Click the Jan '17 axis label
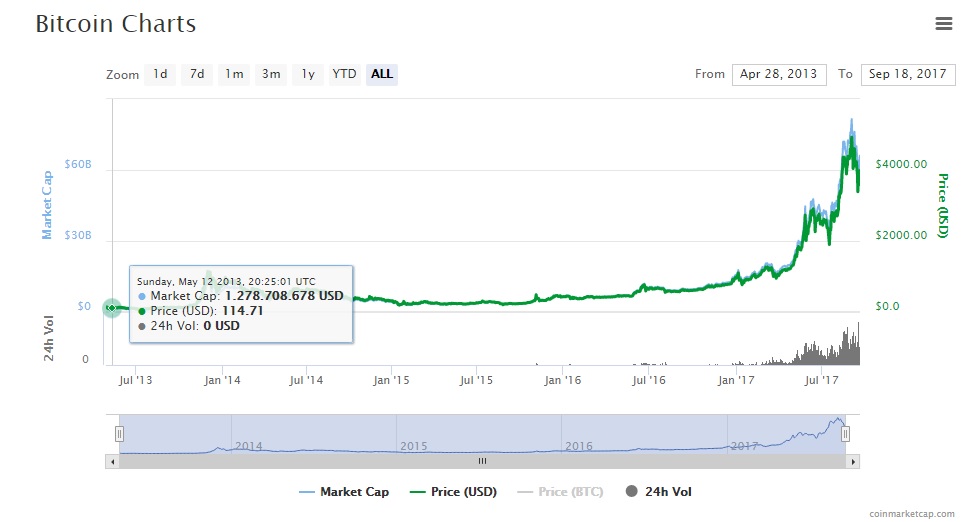972x522 pixels. point(736,380)
